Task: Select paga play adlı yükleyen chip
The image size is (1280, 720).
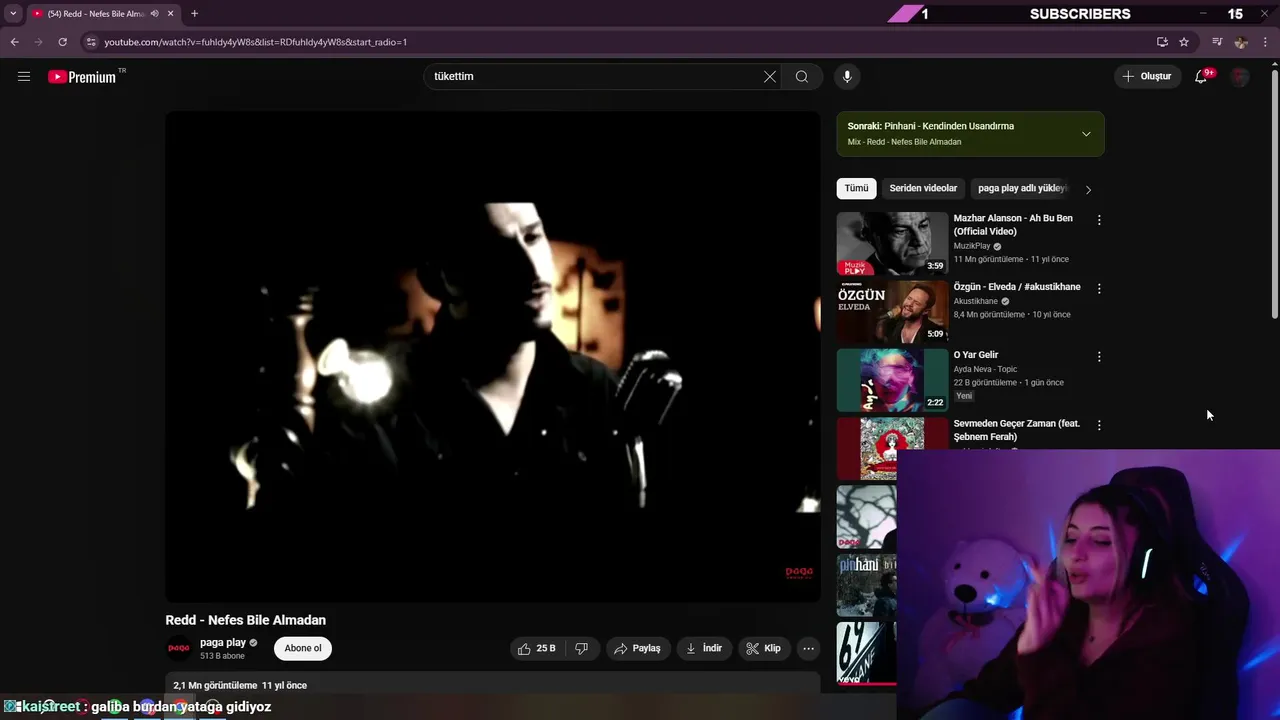Action: tap(1022, 188)
